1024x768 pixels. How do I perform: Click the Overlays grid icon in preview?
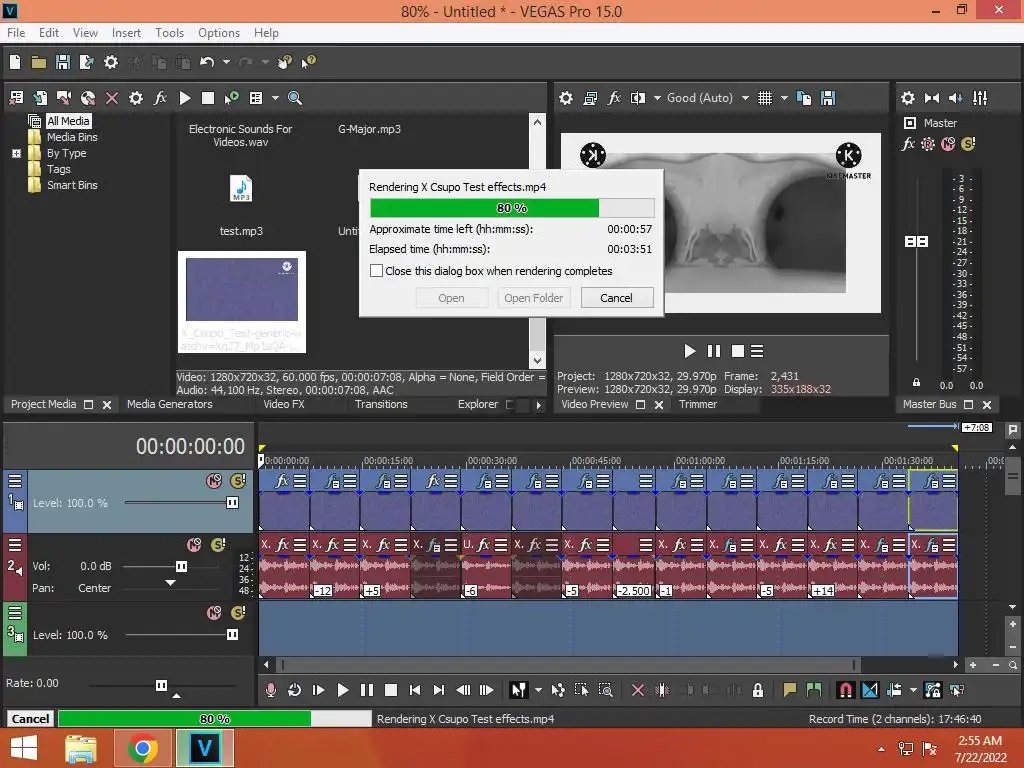[765, 98]
